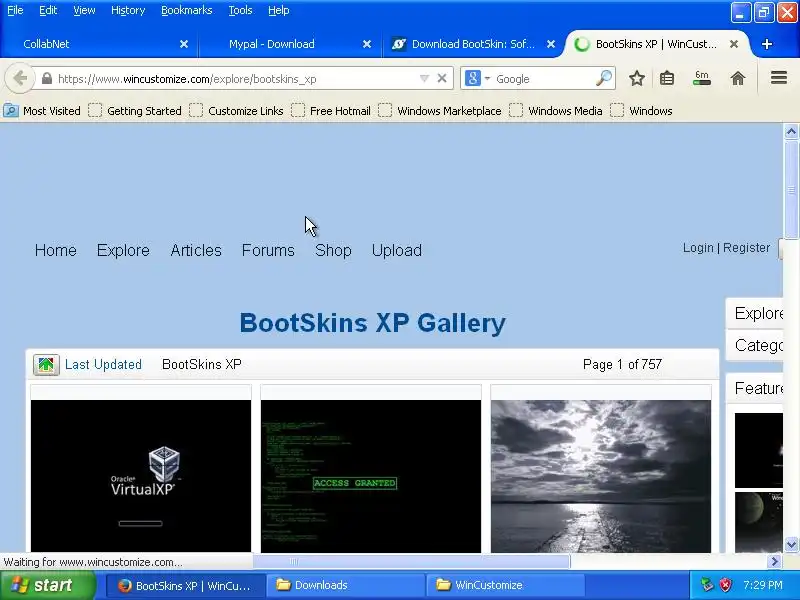800x600 pixels.
Task: Switch to the WinCustomize taskbar folder
Action: click(506, 585)
